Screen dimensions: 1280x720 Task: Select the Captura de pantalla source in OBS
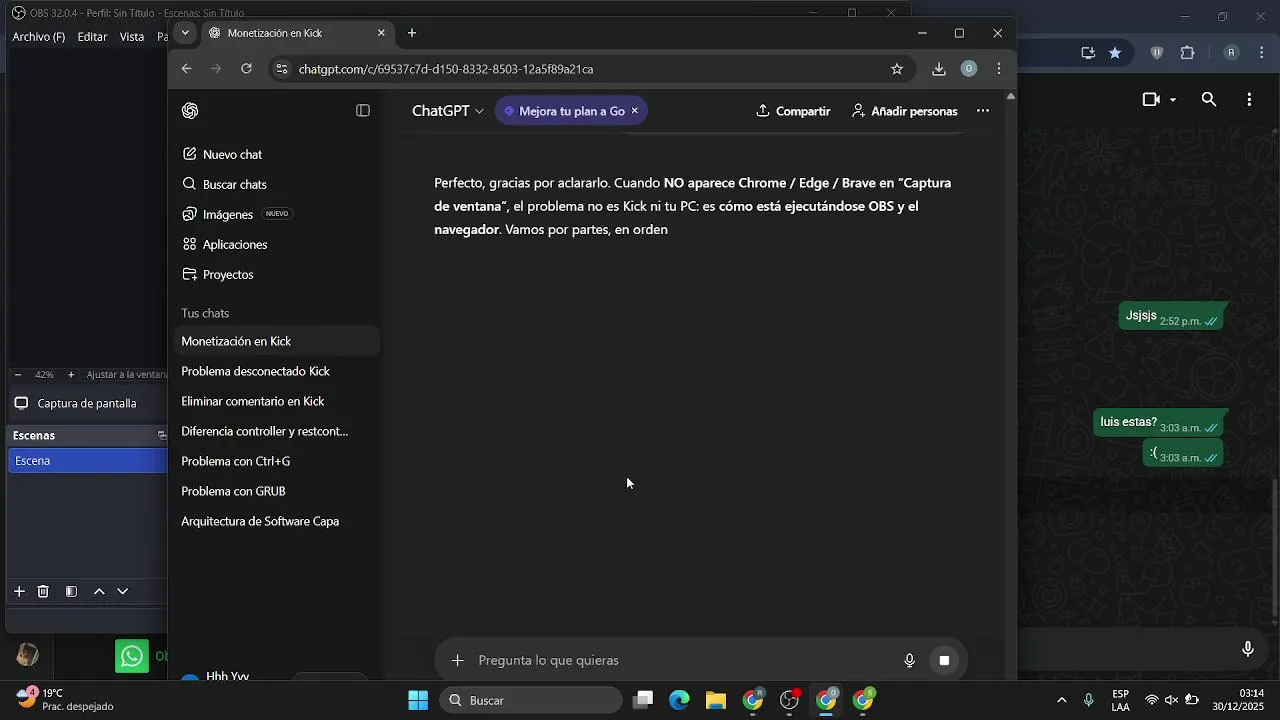pyautogui.click(x=88, y=404)
